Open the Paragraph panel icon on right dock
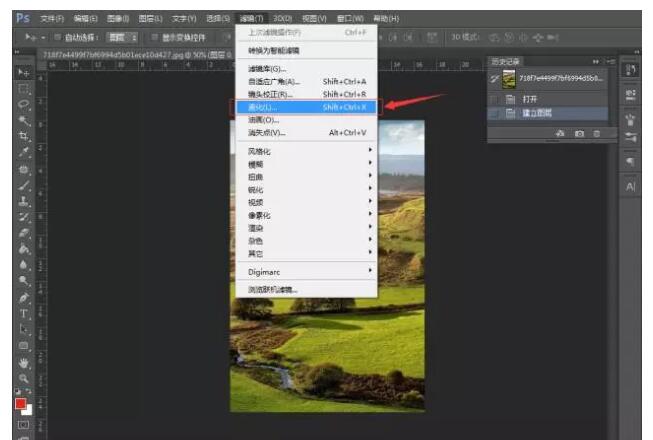This screenshot has width=653, height=440. [630, 162]
